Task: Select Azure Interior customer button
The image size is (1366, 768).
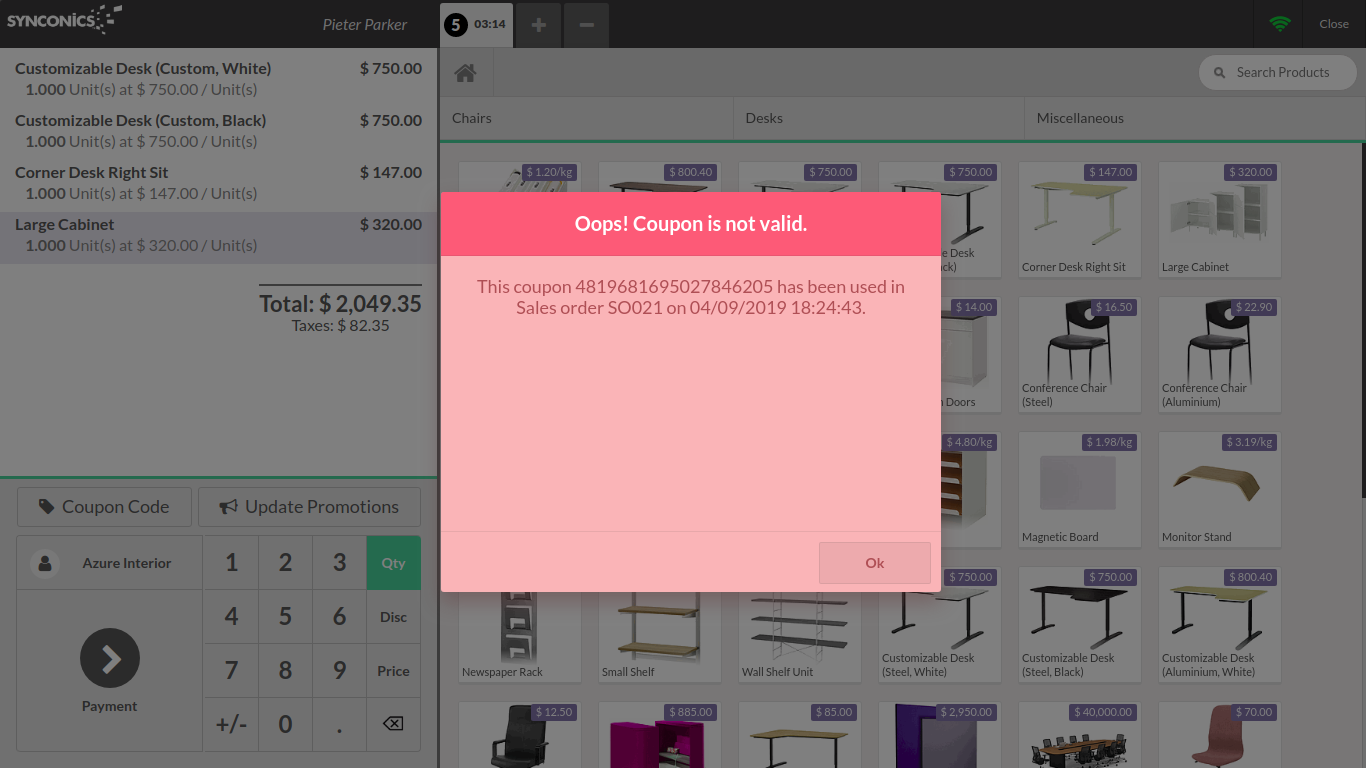Action: click(x=110, y=563)
